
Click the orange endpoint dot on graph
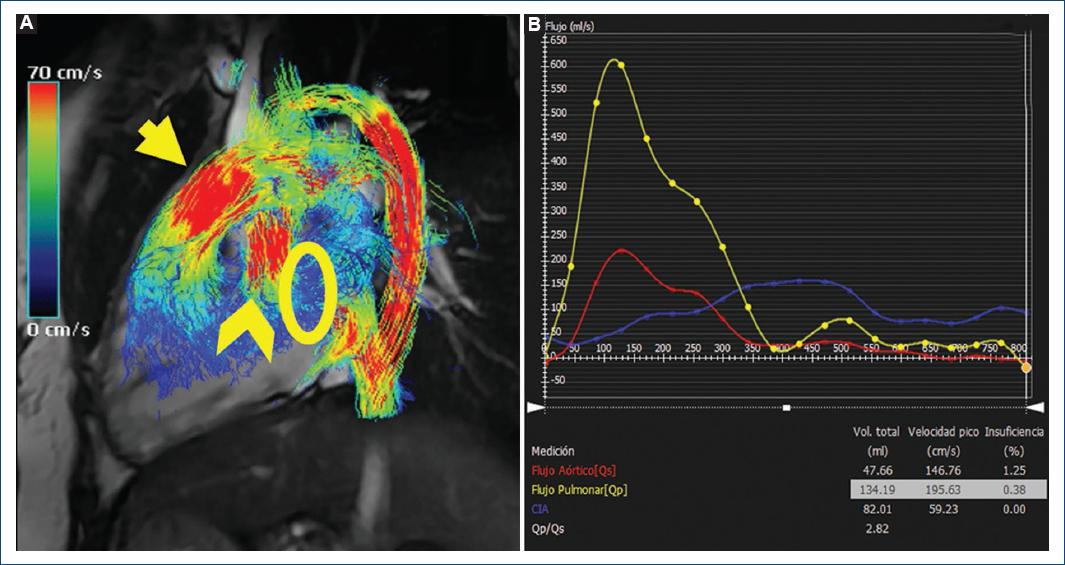[1026, 368]
